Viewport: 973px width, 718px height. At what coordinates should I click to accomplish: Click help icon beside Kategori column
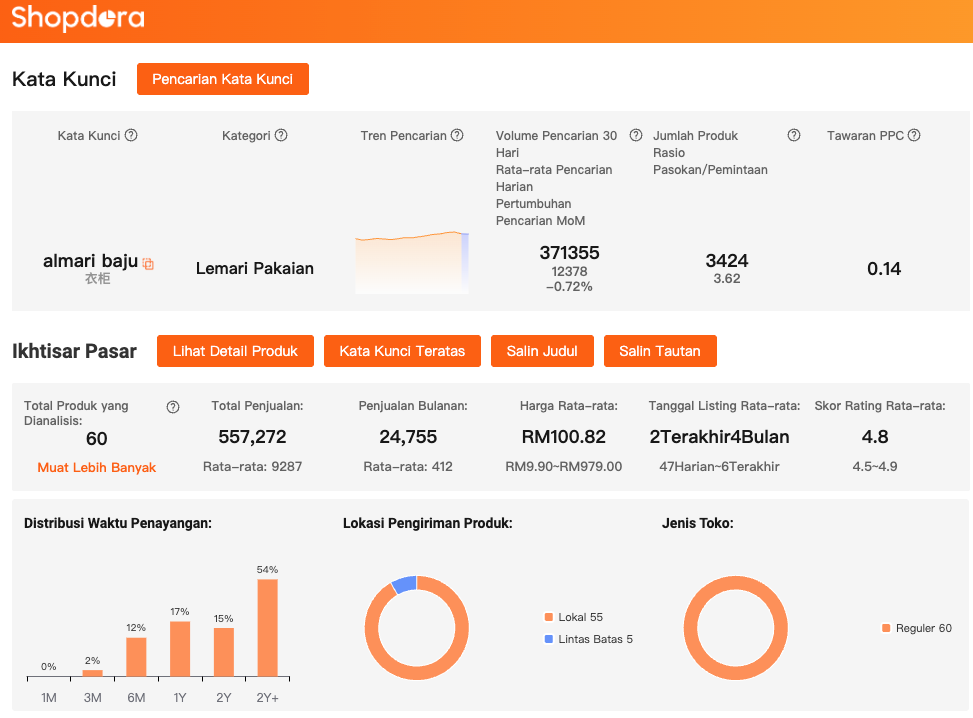pos(281,136)
